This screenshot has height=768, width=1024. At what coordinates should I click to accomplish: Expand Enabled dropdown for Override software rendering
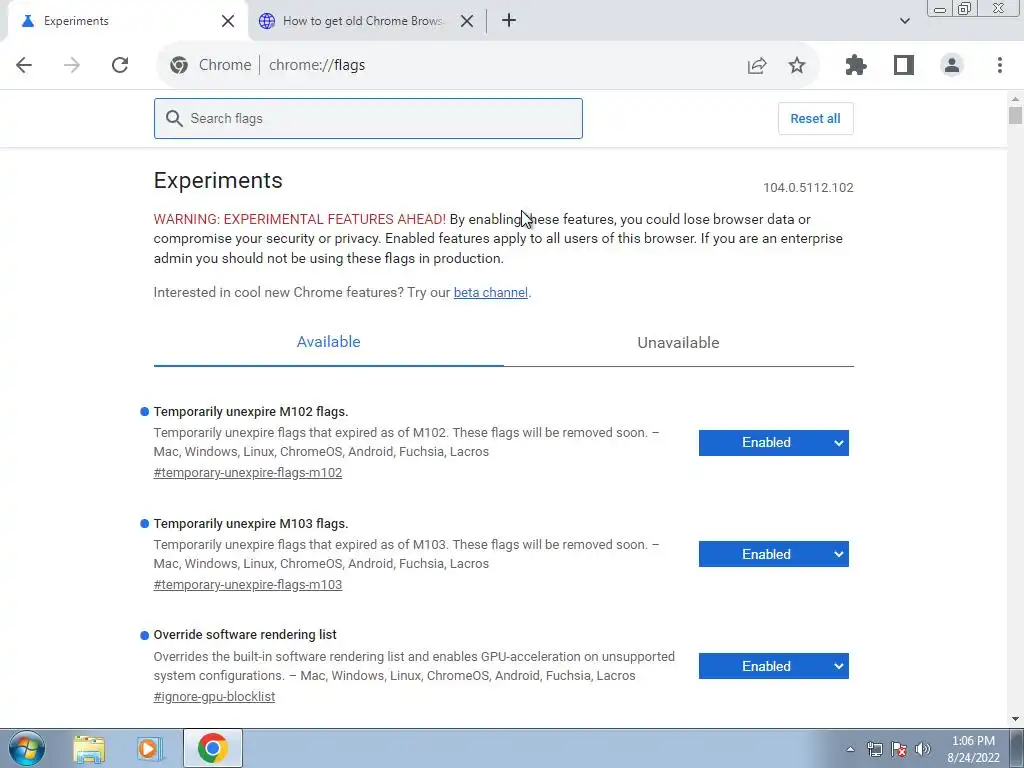[x=774, y=666]
